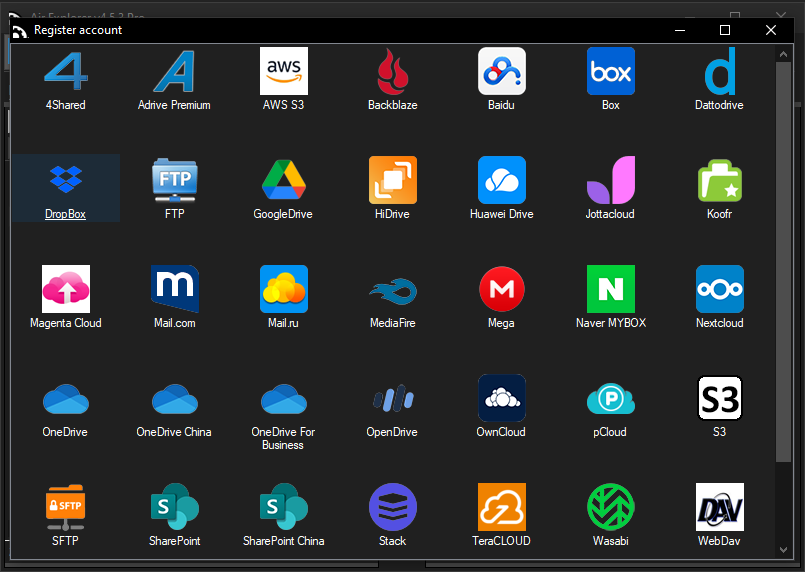The image size is (805, 572).
Task: Click the HiDrive icon
Action: [393, 180]
